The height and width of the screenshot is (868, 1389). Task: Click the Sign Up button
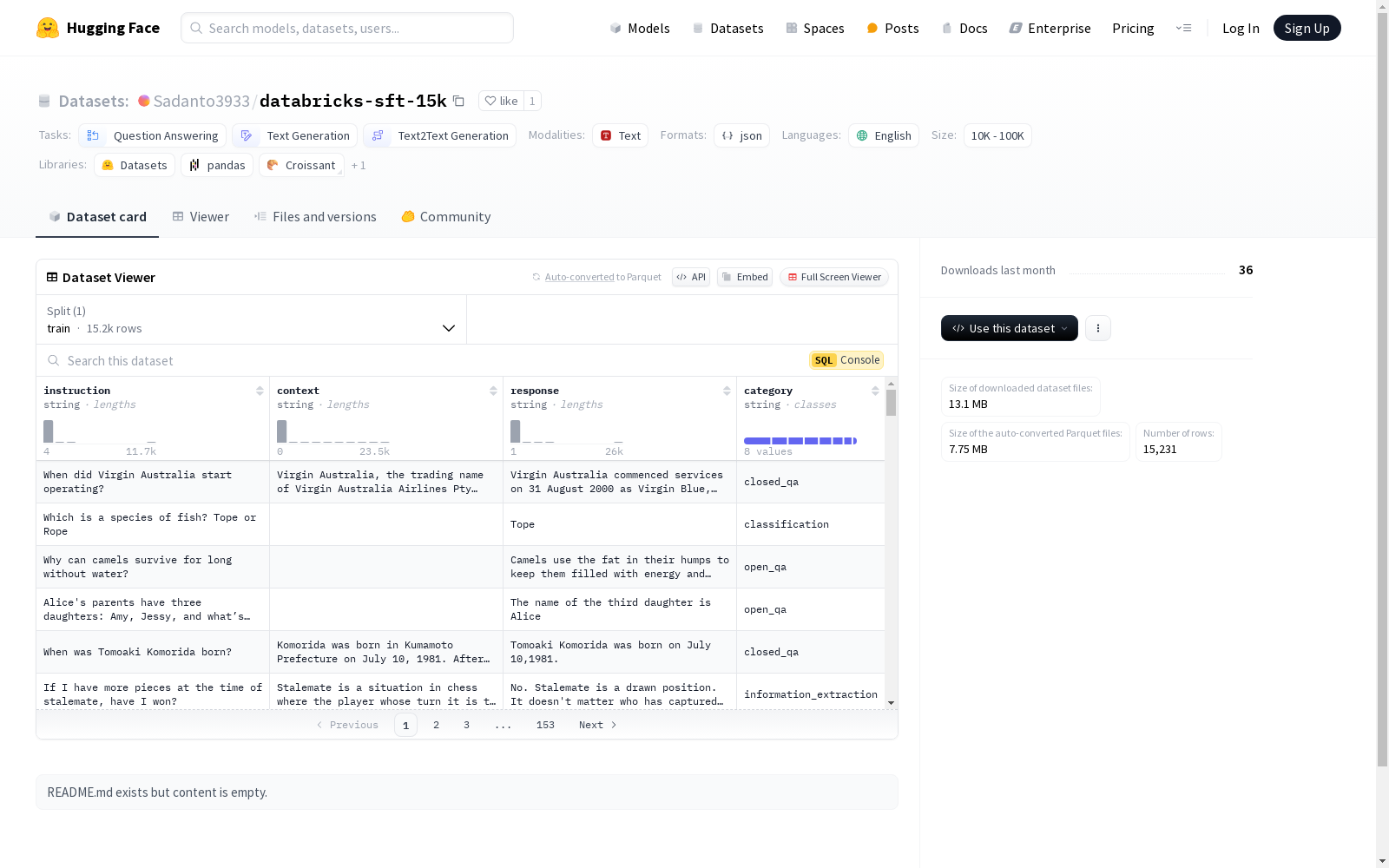1307,28
